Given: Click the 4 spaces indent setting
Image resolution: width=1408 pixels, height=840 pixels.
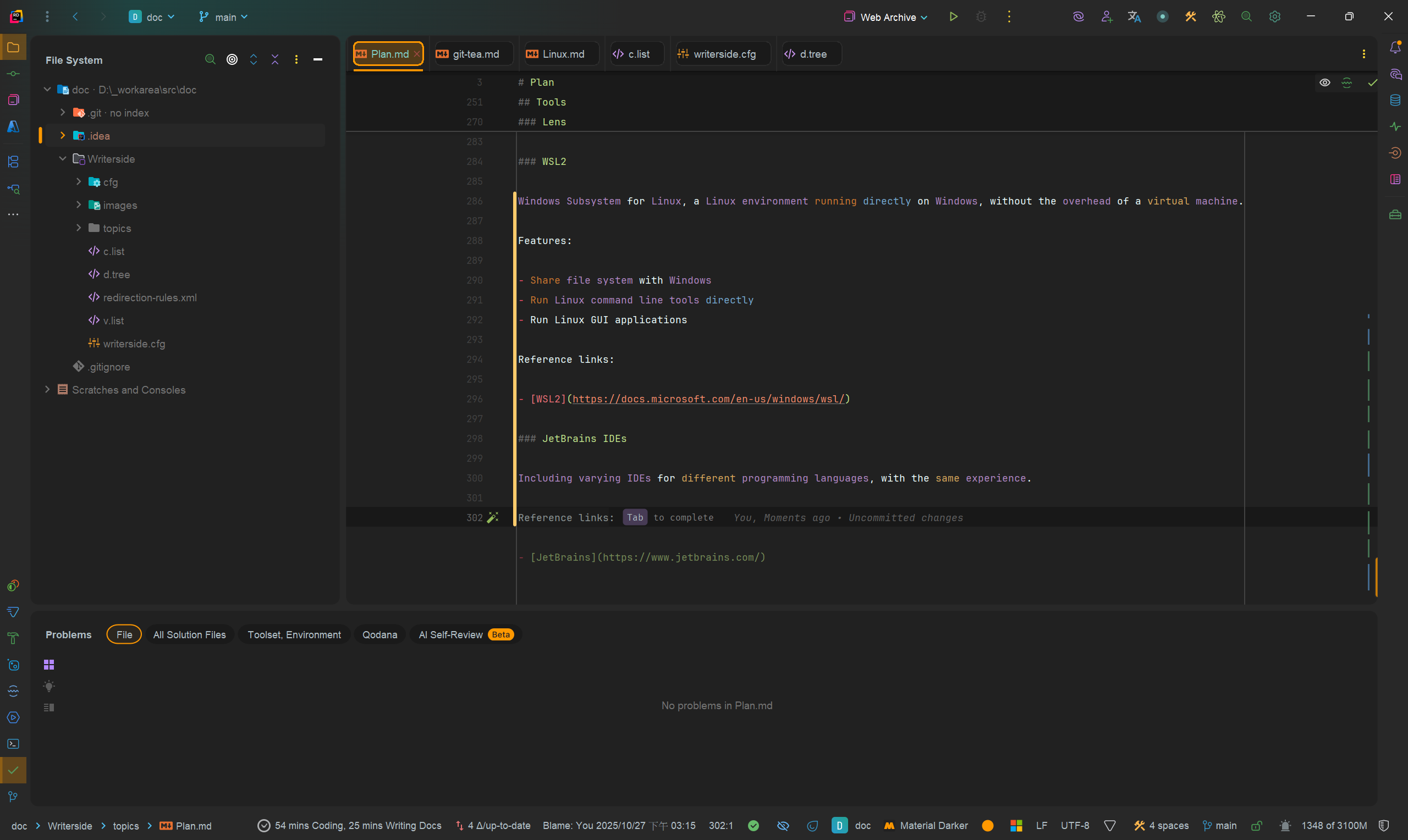Looking at the screenshot, I should coord(1161,826).
